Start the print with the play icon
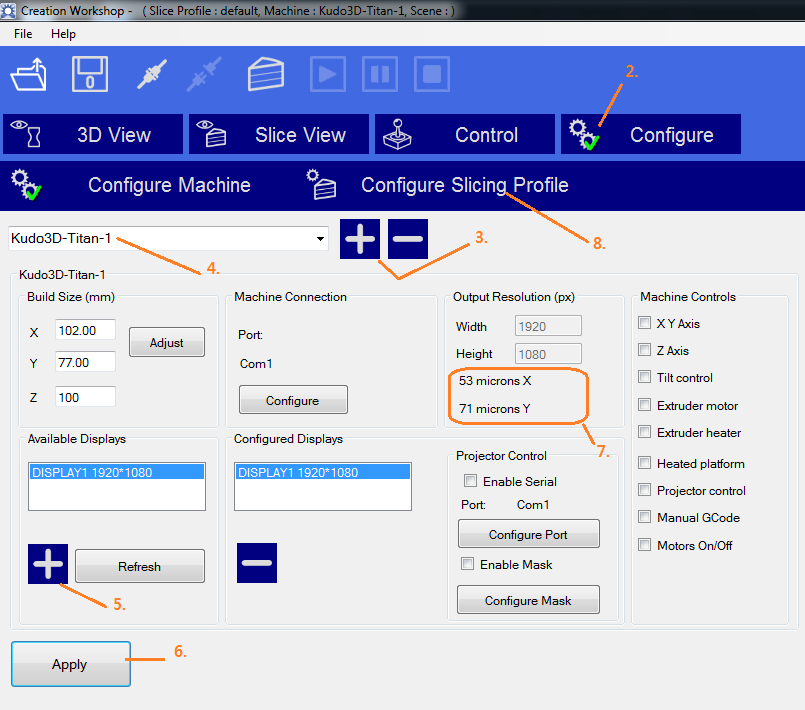805x710 pixels. click(327, 74)
